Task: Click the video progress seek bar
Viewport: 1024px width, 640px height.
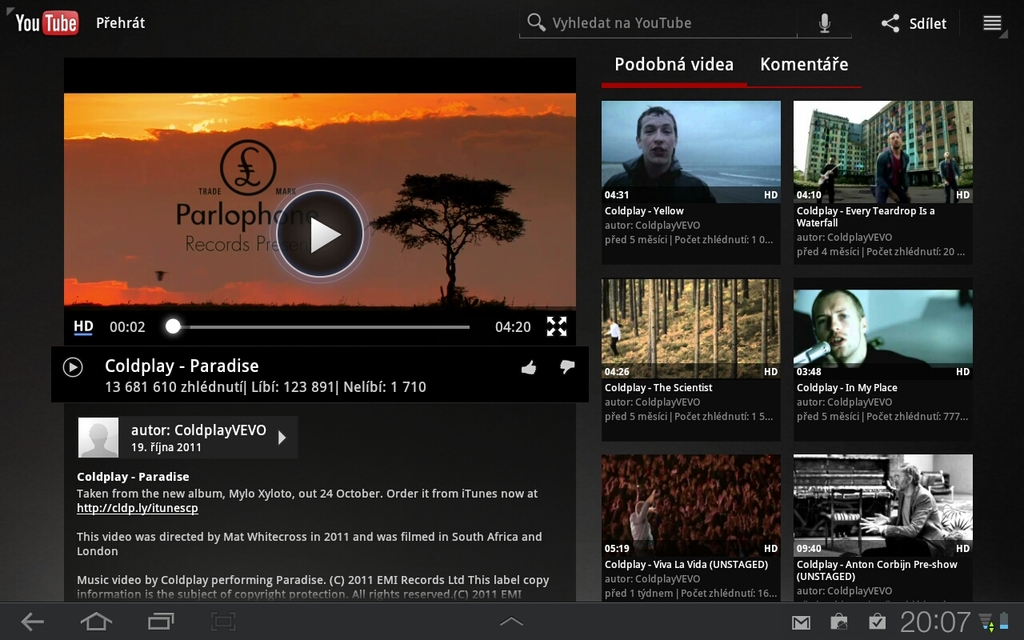Action: [x=320, y=326]
